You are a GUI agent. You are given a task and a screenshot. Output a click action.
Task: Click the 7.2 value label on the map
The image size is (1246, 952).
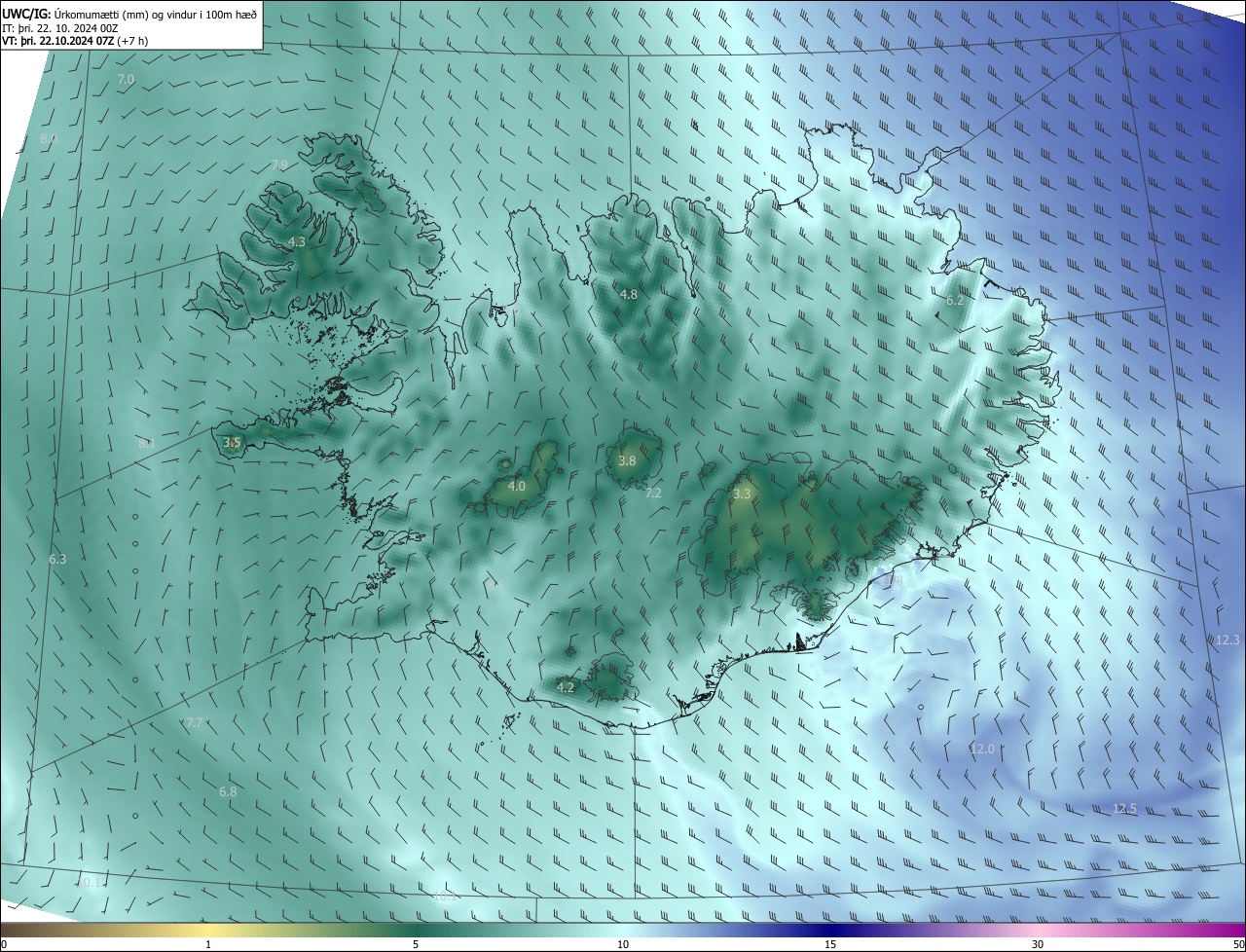653,494
